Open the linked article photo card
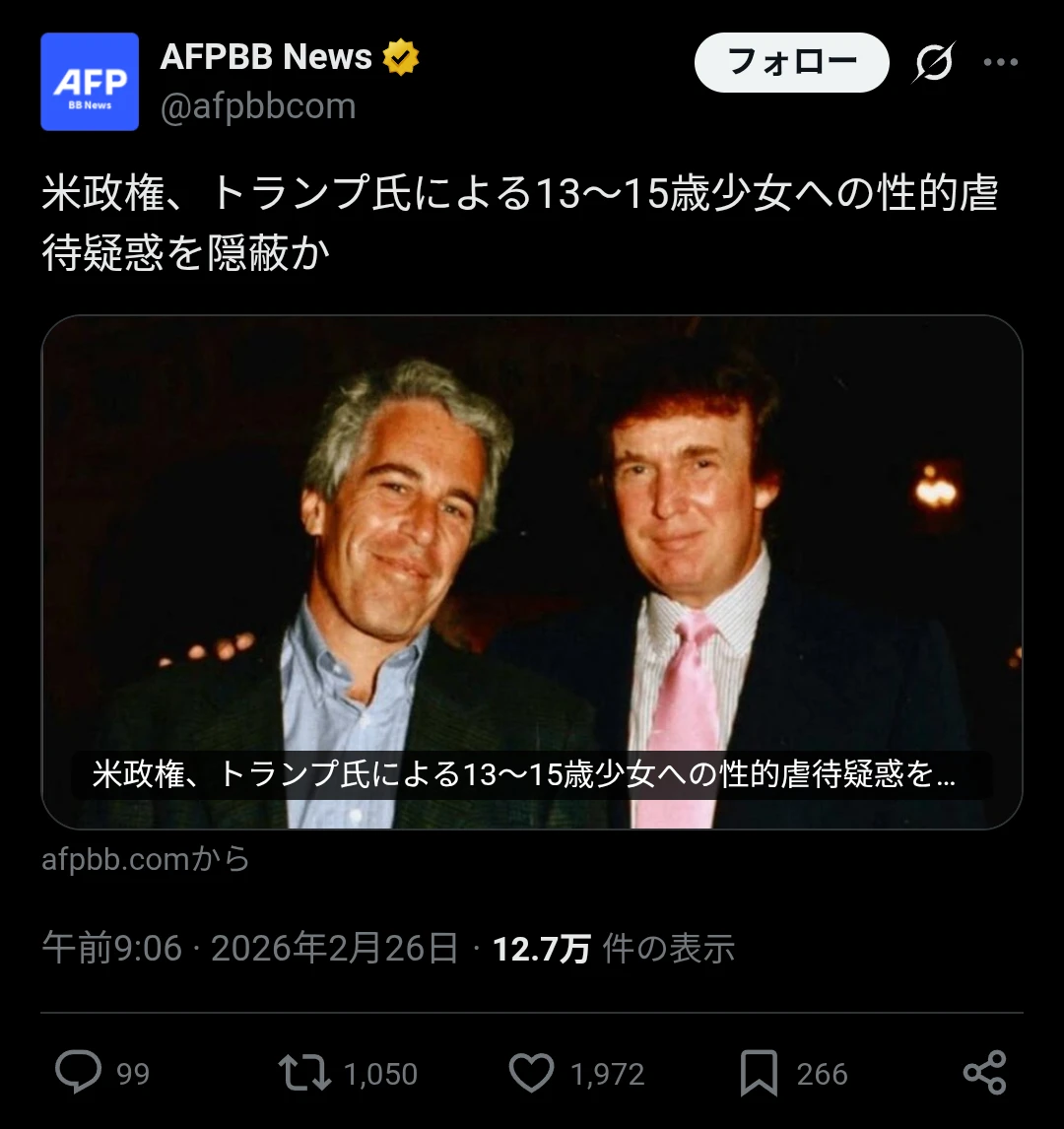The image size is (1064, 1129). pyautogui.click(x=532, y=572)
